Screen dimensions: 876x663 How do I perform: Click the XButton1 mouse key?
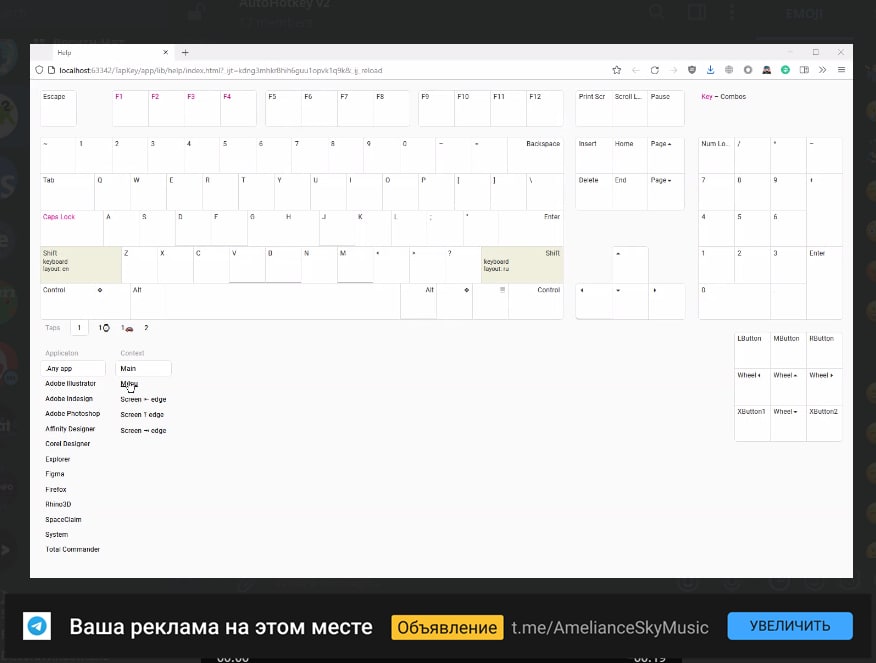(x=752, y=423)
